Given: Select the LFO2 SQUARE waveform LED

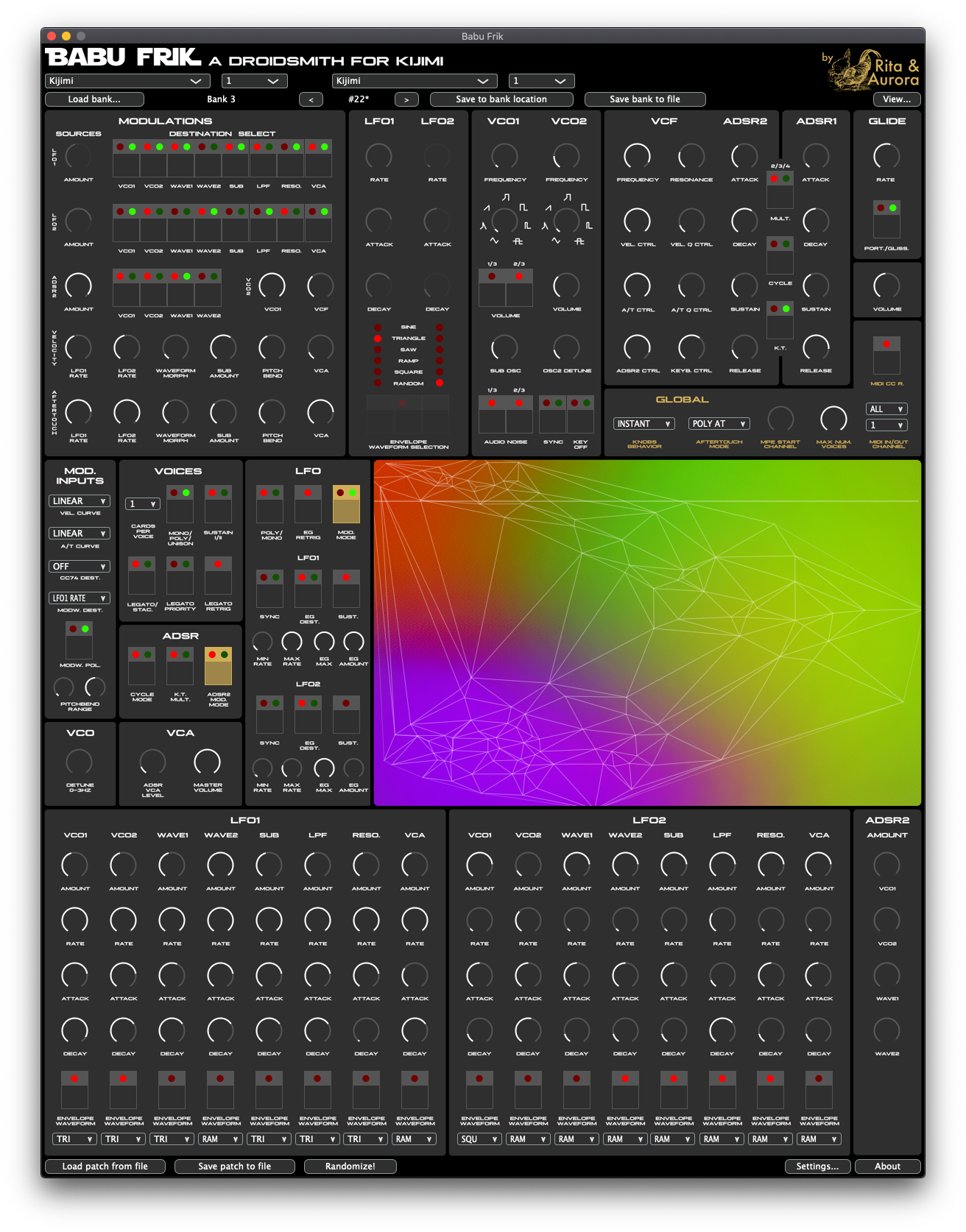Looking at the screenshot, I should pyautogui.click(x=440, y=372).
